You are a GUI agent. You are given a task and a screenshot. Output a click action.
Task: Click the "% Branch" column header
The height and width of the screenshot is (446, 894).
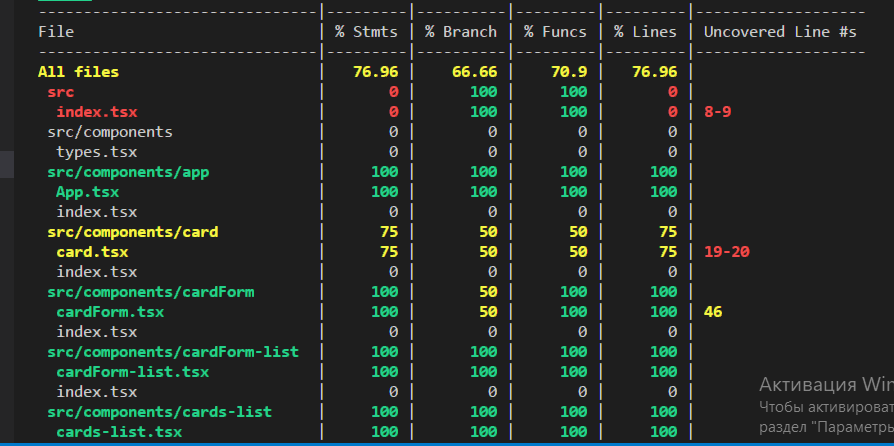[461, 32]
